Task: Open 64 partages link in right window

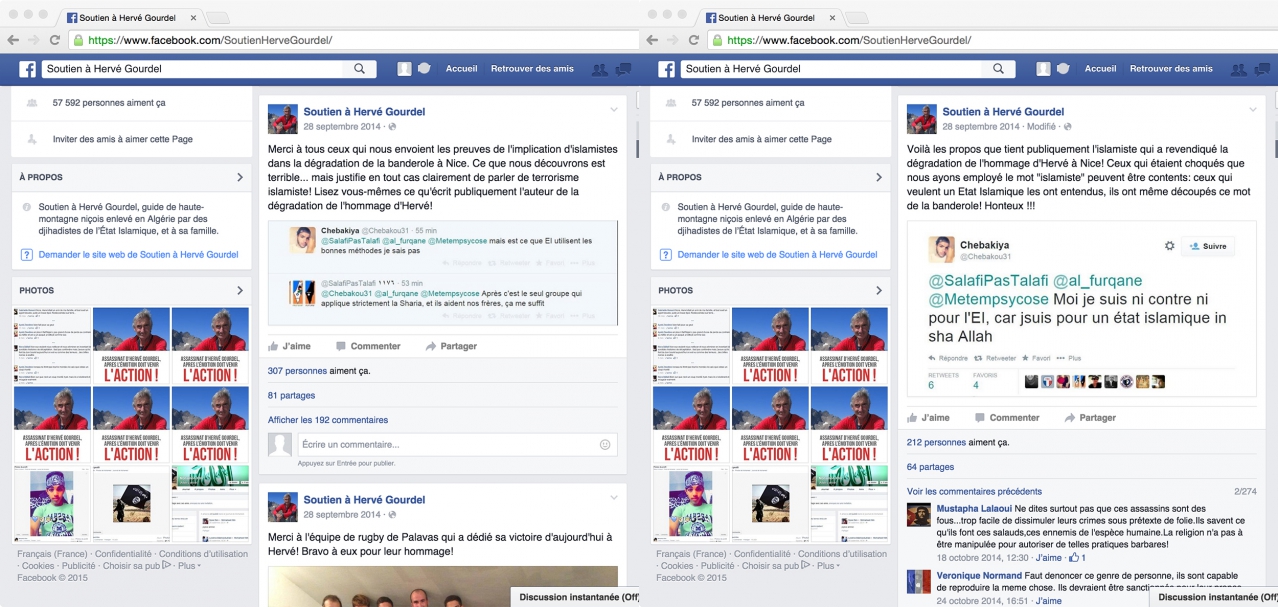Action: (x=930, y=467)
